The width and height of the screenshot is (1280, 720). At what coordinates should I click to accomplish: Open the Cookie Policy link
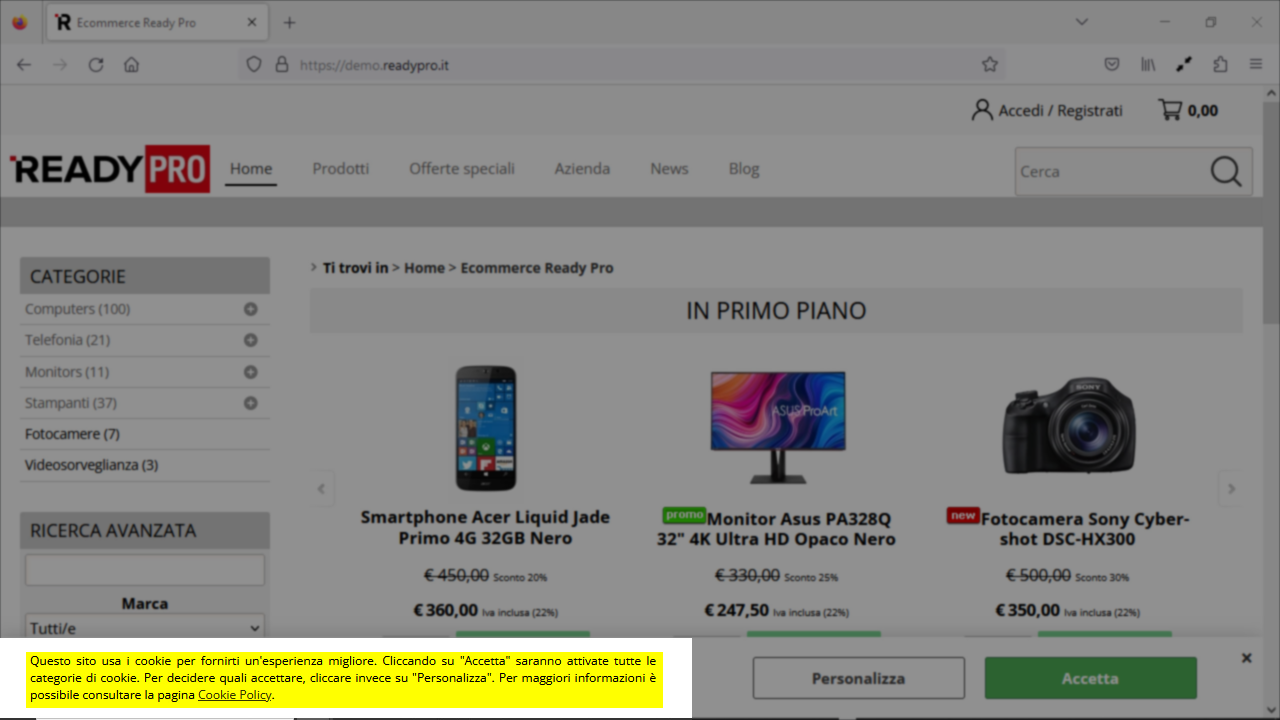(x=234, y=694)
